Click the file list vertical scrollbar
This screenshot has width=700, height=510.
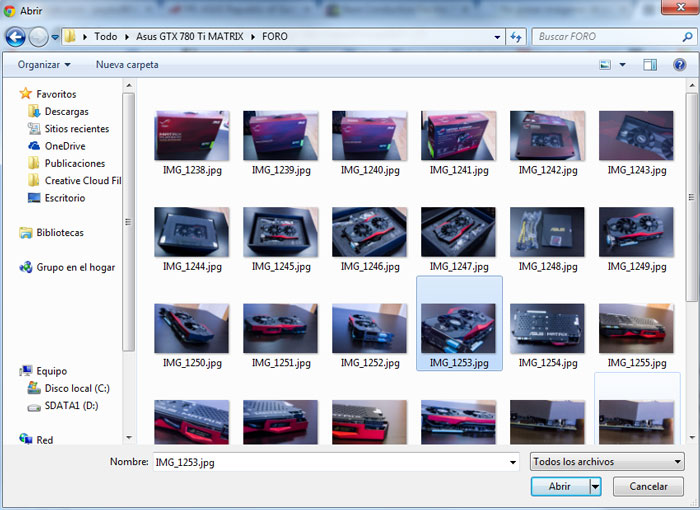[x=692, y=200]
